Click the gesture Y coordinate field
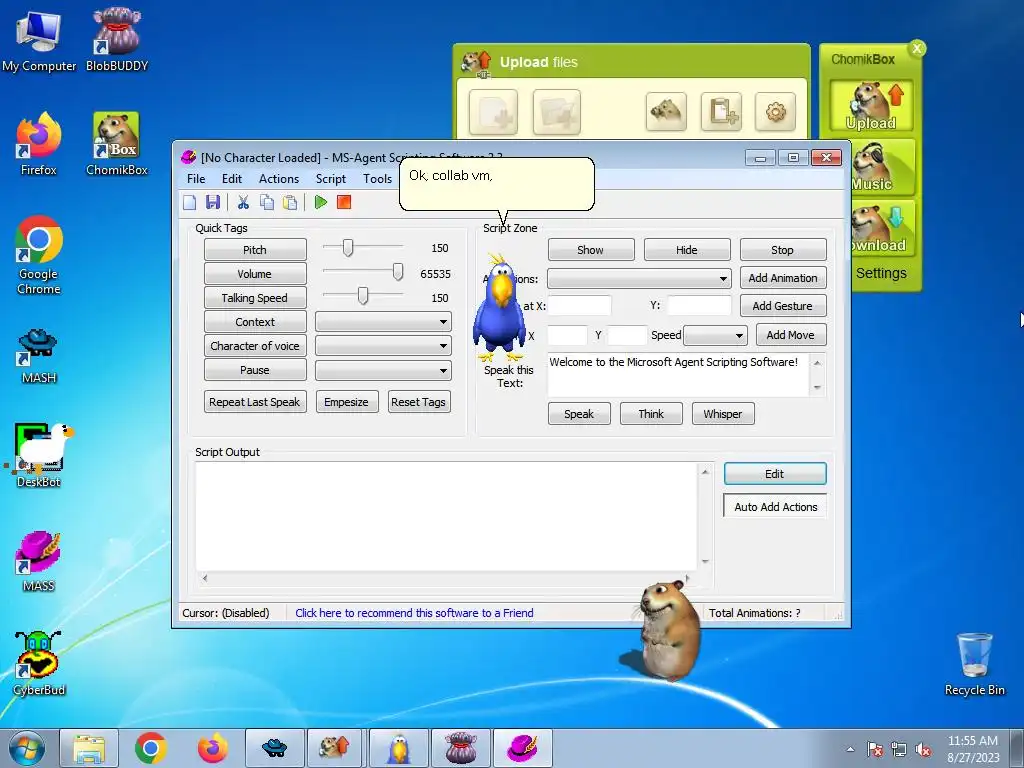The height and width of the screenshot is (768, 1024). (x=699, y=305)
